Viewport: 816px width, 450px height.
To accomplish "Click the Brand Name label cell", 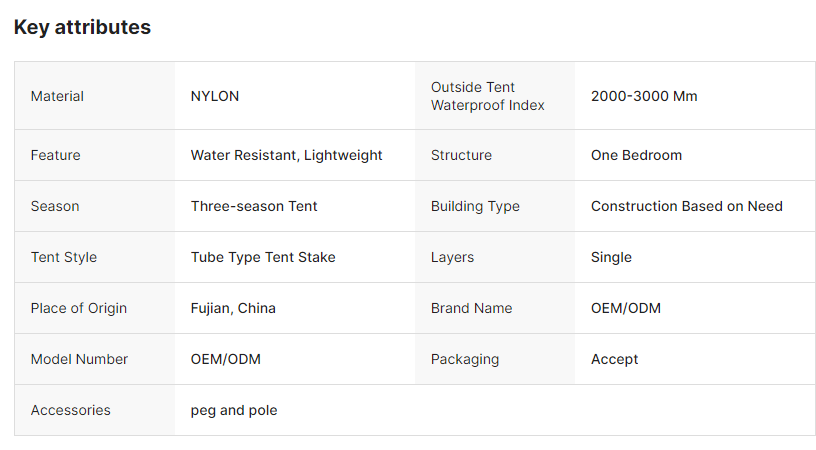I will tap(471, 308).
